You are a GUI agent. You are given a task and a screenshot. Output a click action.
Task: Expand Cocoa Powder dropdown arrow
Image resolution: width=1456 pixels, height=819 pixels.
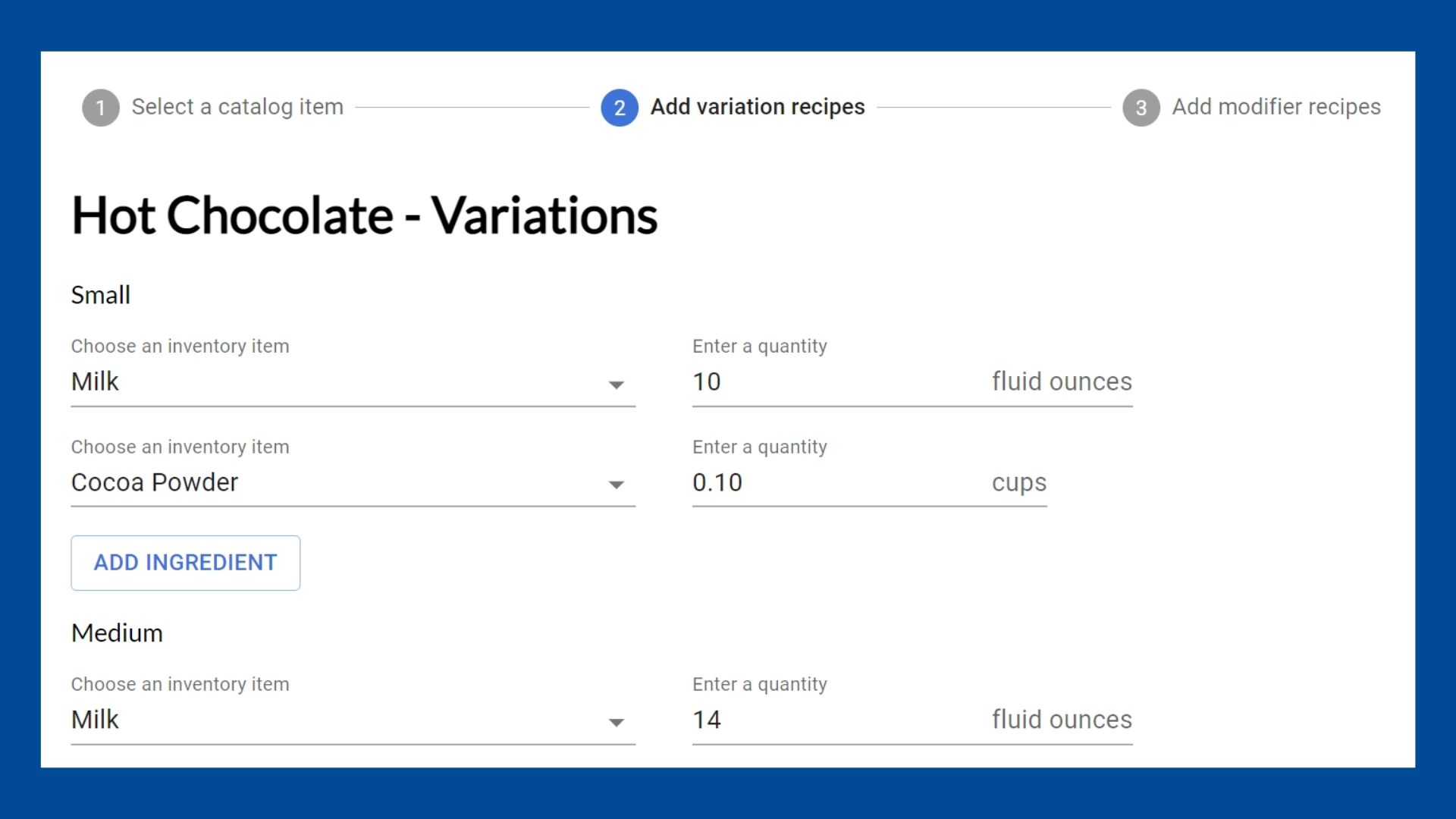tap(617, 485)
